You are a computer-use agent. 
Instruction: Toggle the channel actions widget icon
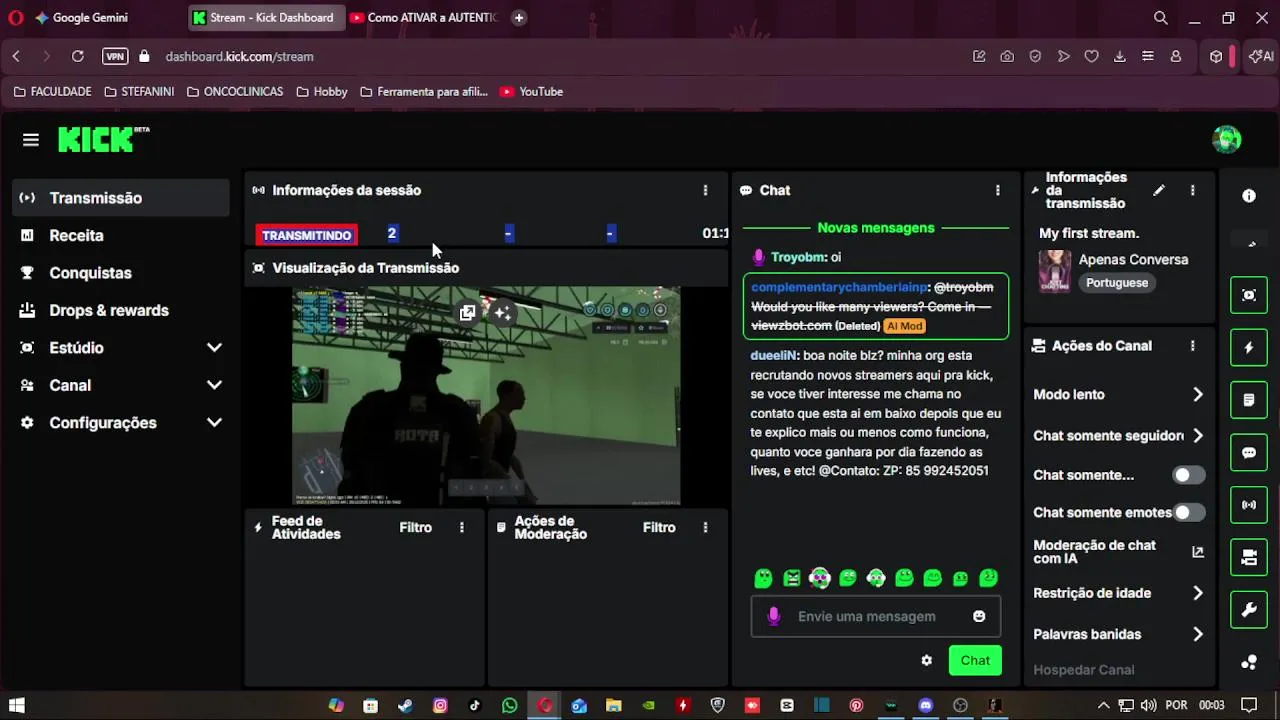coord(1249,558)
